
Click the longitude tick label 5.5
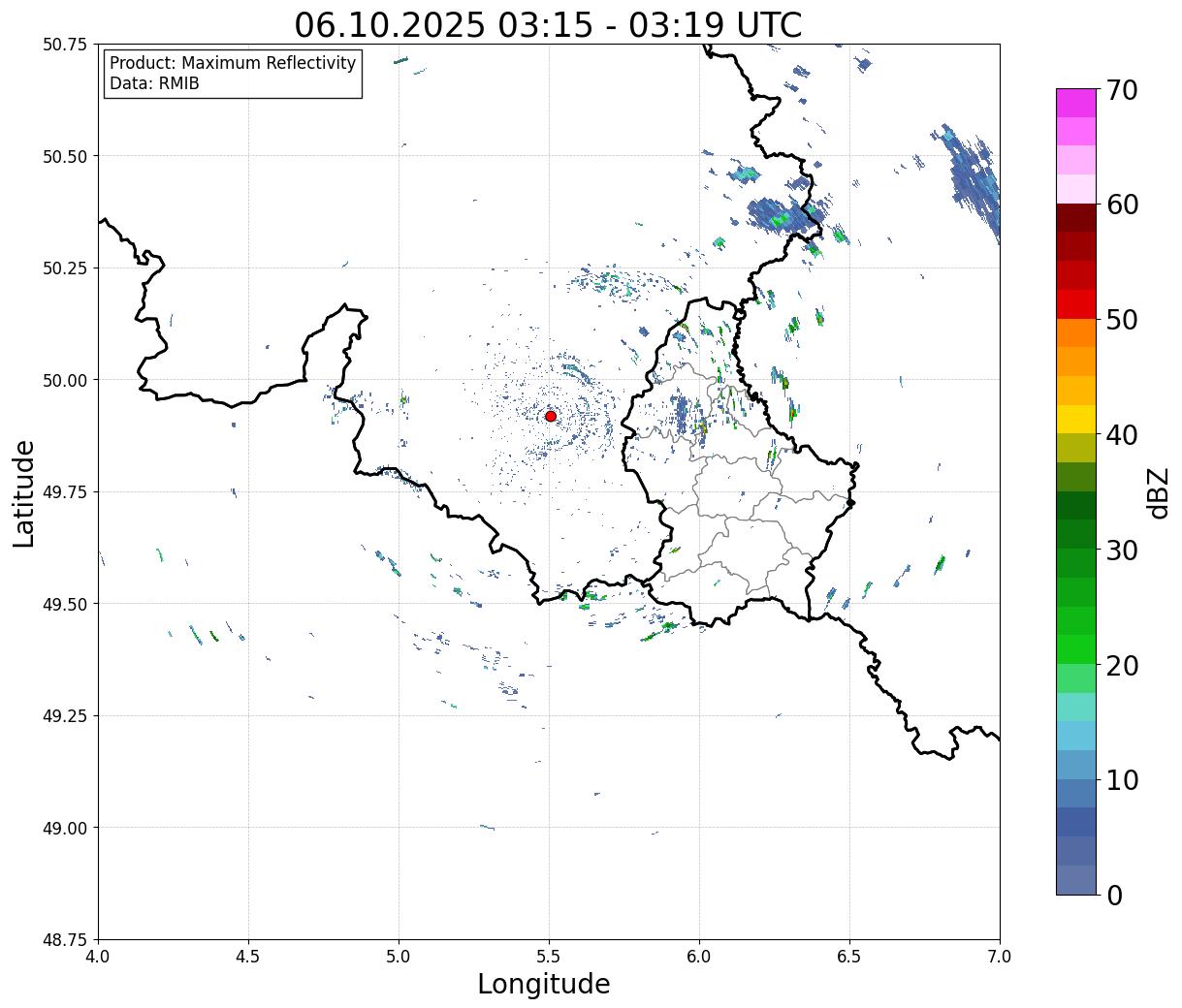pyautogui.click(x=549, y=957)
